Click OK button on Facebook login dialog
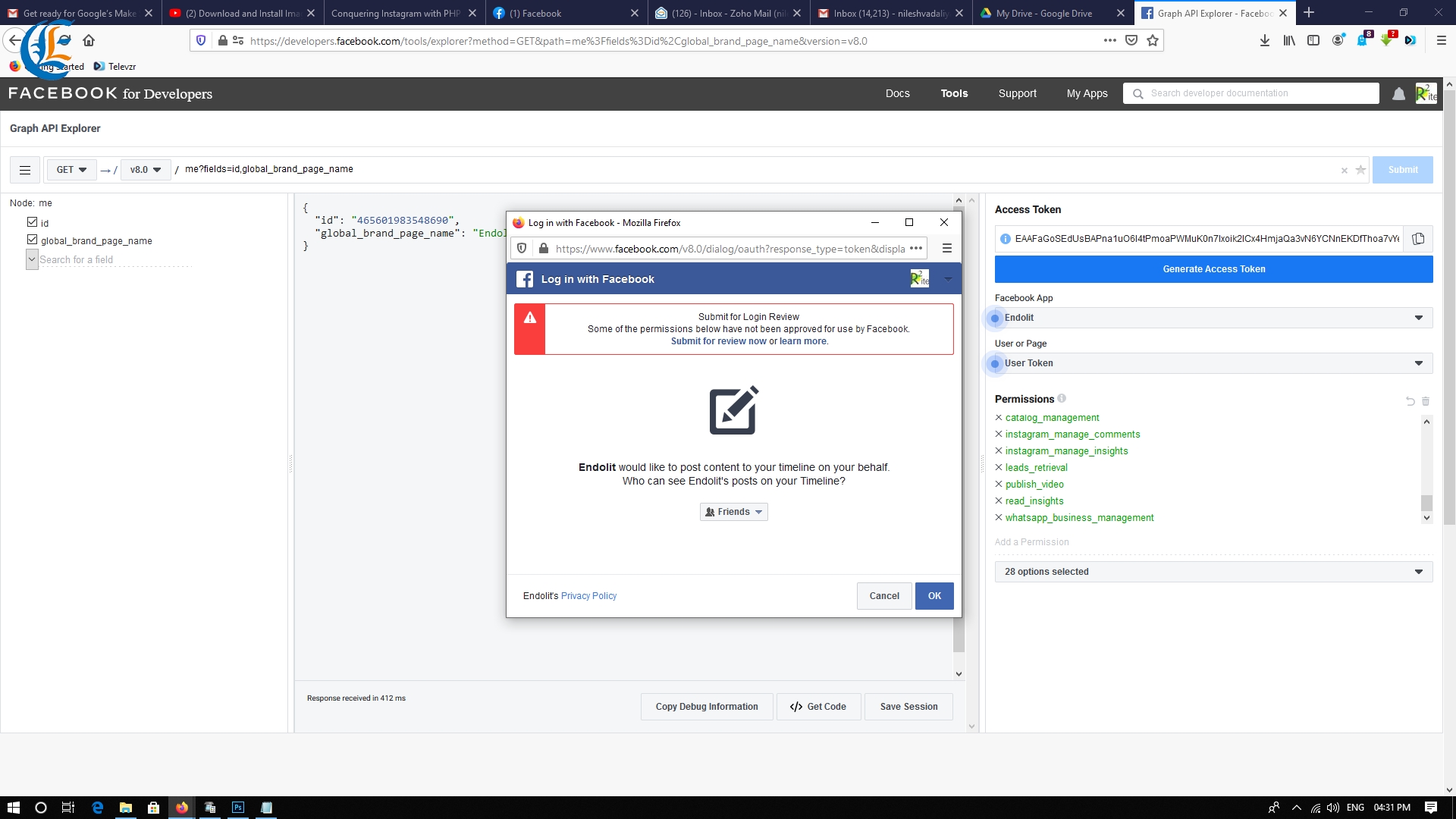This screenshot has height=819, width=1456. (x=934, y=595)
